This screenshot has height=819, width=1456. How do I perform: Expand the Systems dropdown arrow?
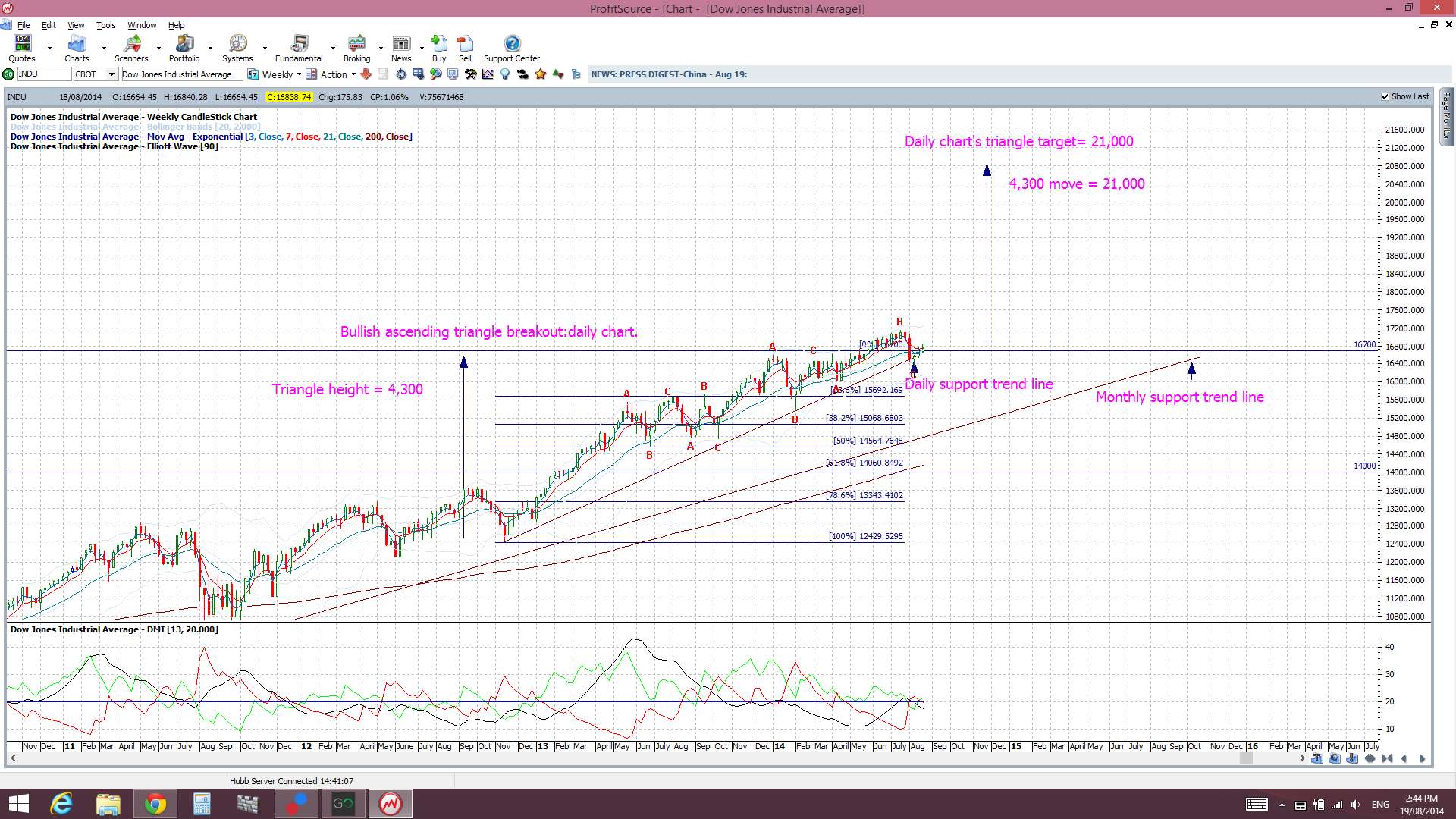click(x=265, y=49)
